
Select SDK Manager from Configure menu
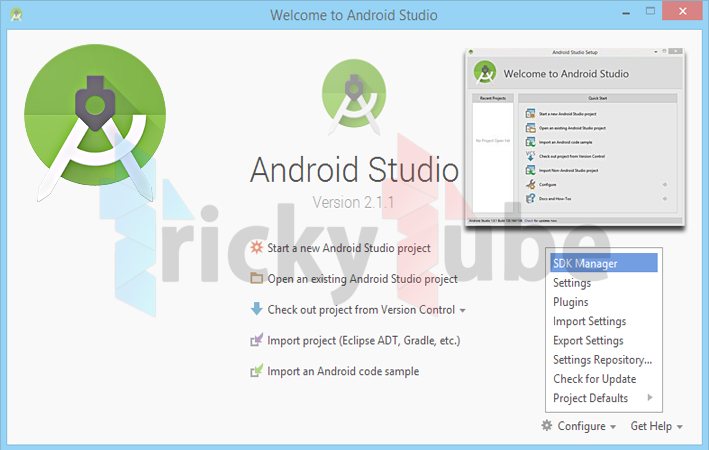604,263
